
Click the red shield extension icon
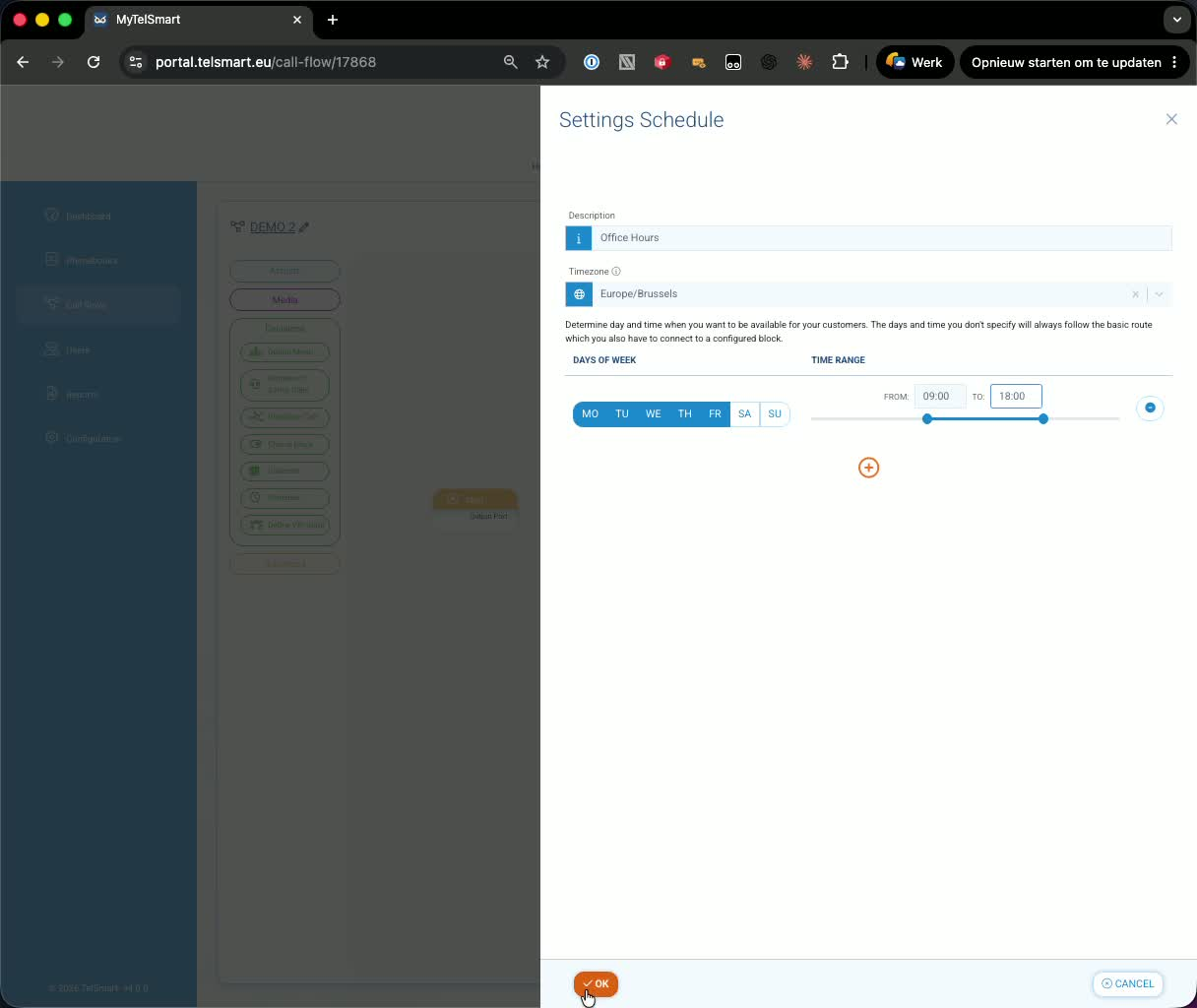(x=662, y=62)
